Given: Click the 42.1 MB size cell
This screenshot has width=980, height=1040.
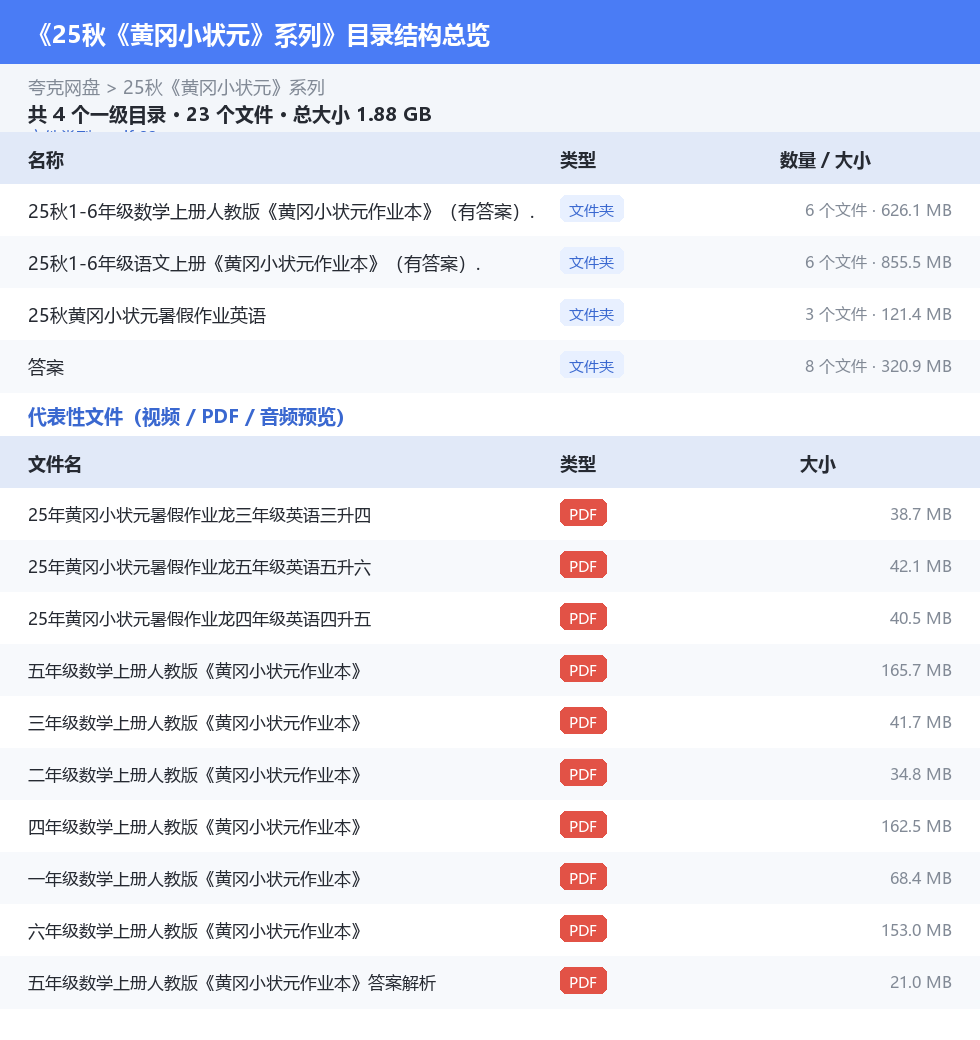Looking at the screenshot, I should [920, 566].
